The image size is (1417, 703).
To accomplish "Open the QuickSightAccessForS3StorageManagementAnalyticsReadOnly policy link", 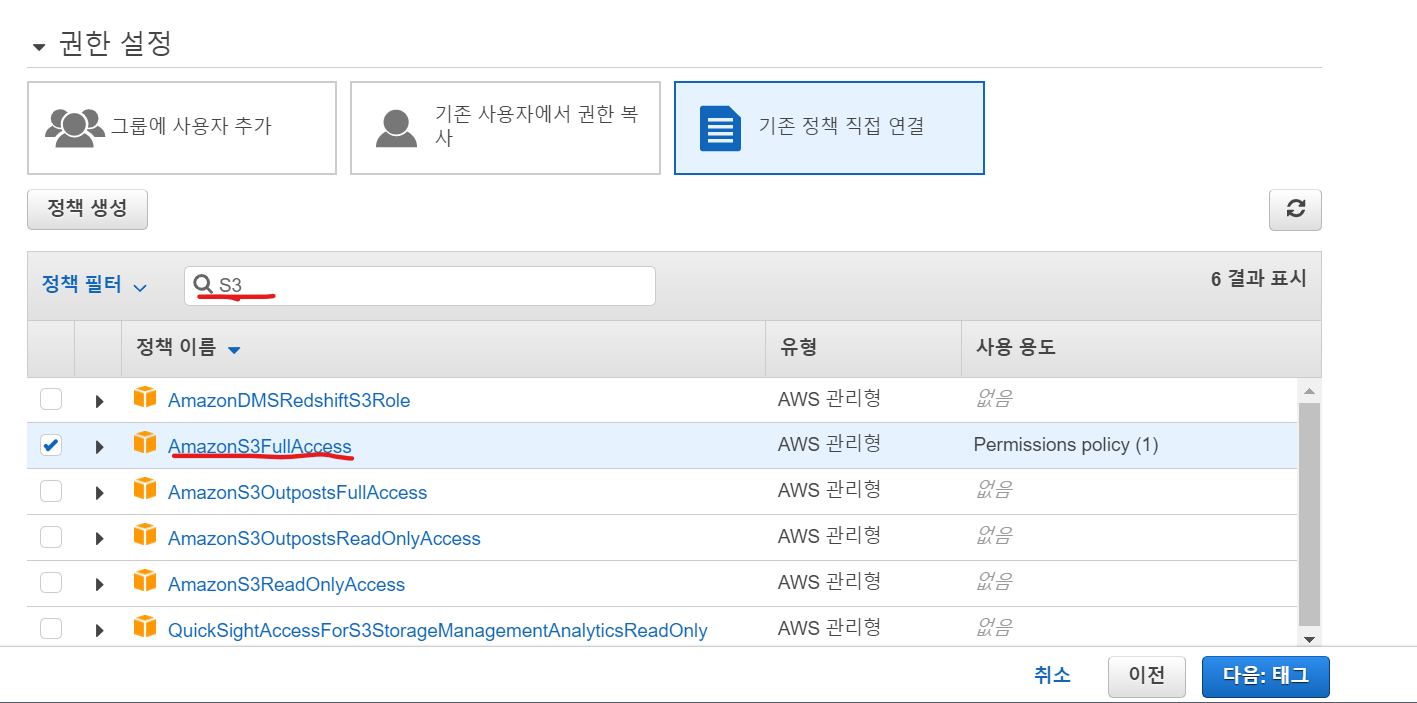I will tap(438, 630).
